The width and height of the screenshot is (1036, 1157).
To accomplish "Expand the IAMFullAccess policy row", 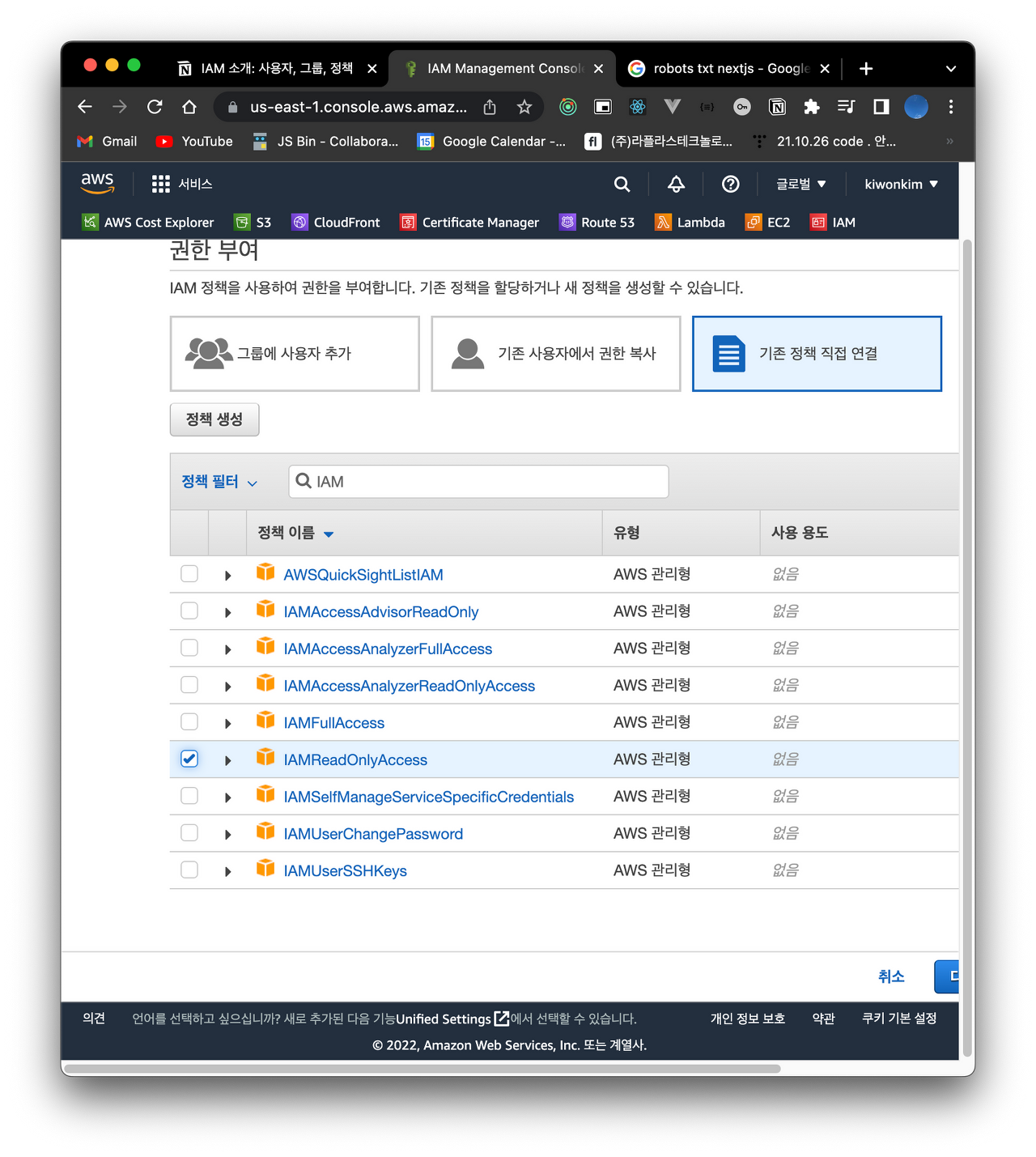I will click(x=228, y=724).
